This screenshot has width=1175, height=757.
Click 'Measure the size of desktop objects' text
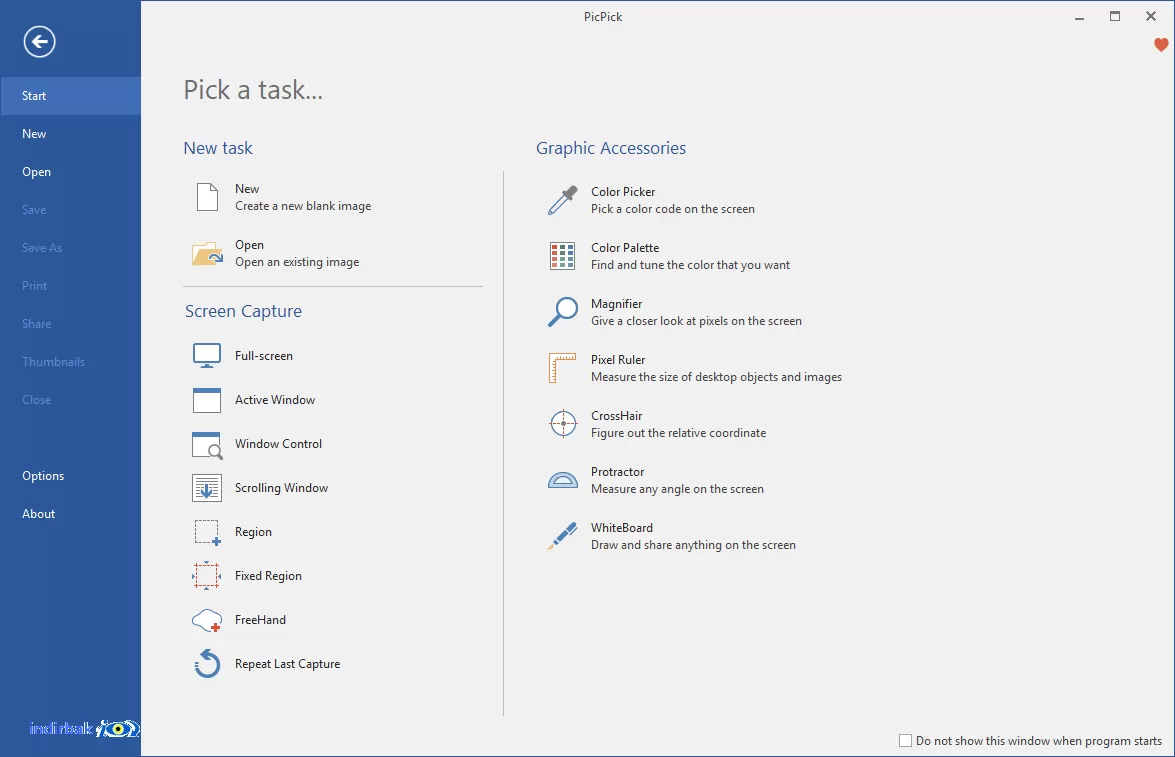(x=716, y=377)
